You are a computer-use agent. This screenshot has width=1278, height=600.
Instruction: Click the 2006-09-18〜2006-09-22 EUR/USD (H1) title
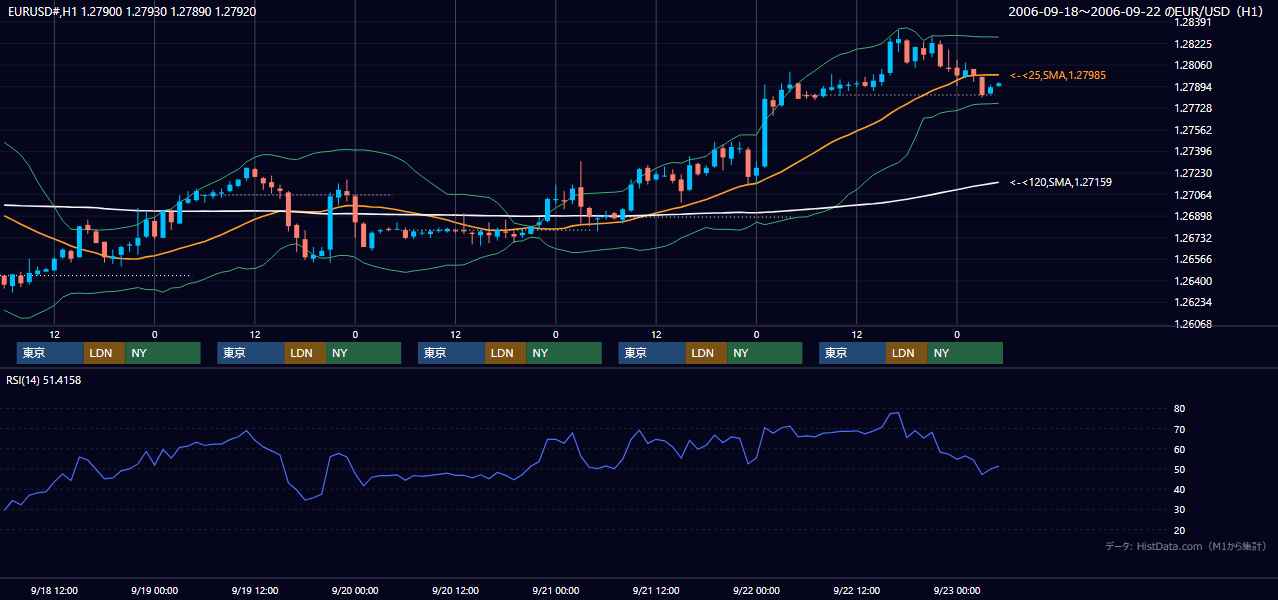coord(1138,11)
